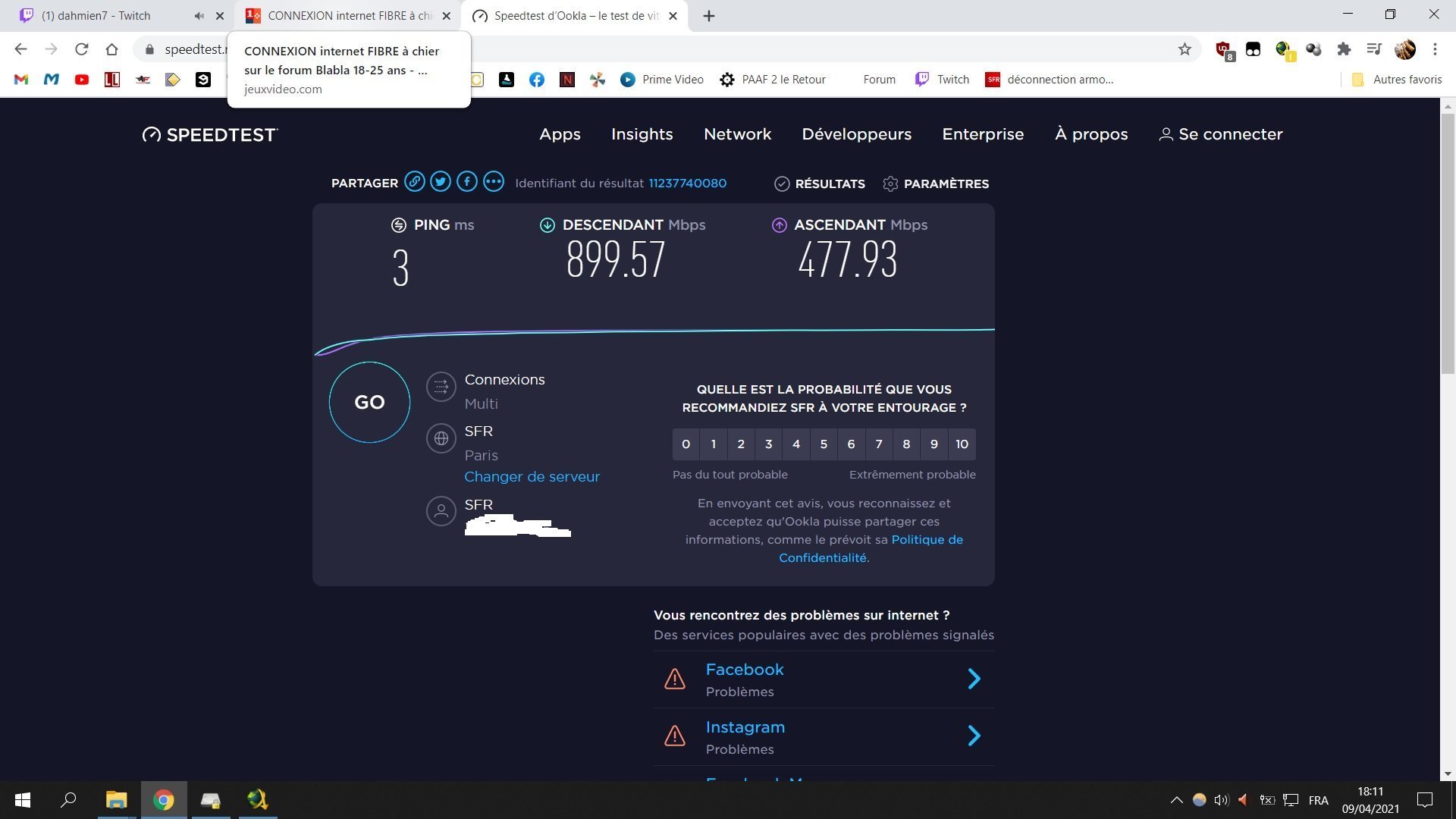Click the Gmail bookmark icon

[21, 80]
